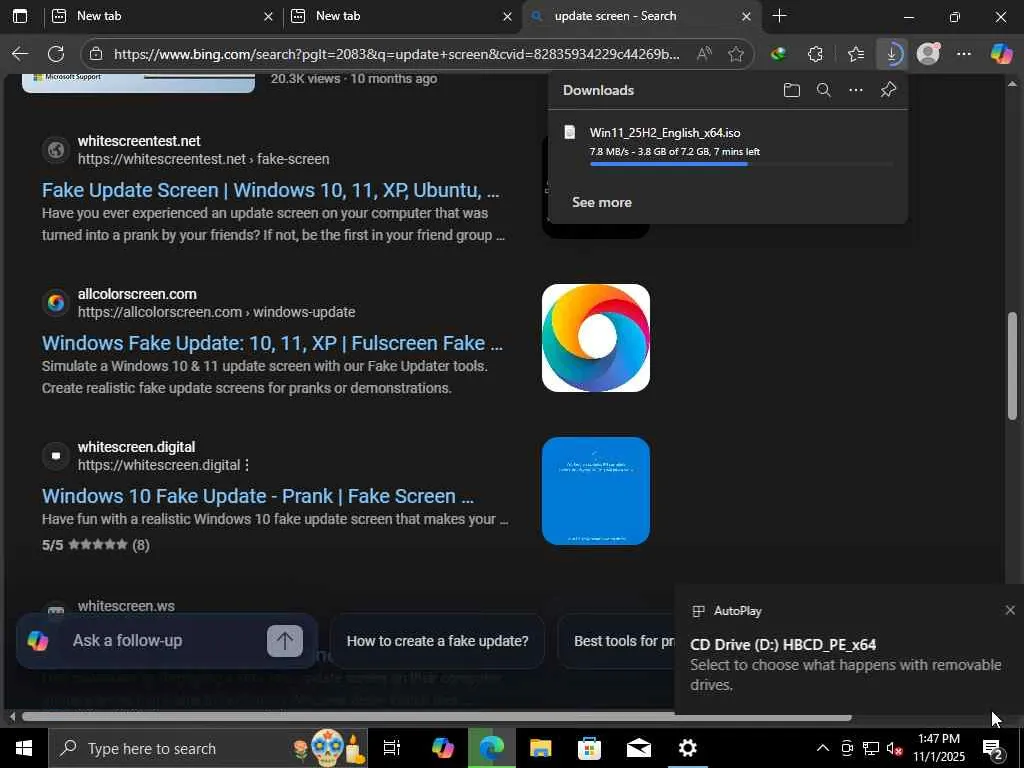Click the whitescreentest.net site name

pyautogui.click(x=139, y=141)
